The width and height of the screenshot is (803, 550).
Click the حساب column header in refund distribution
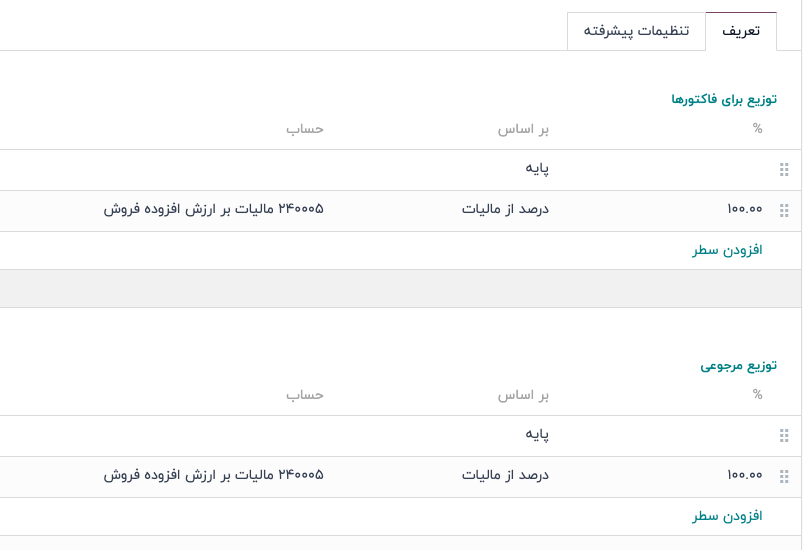point(305,395)
